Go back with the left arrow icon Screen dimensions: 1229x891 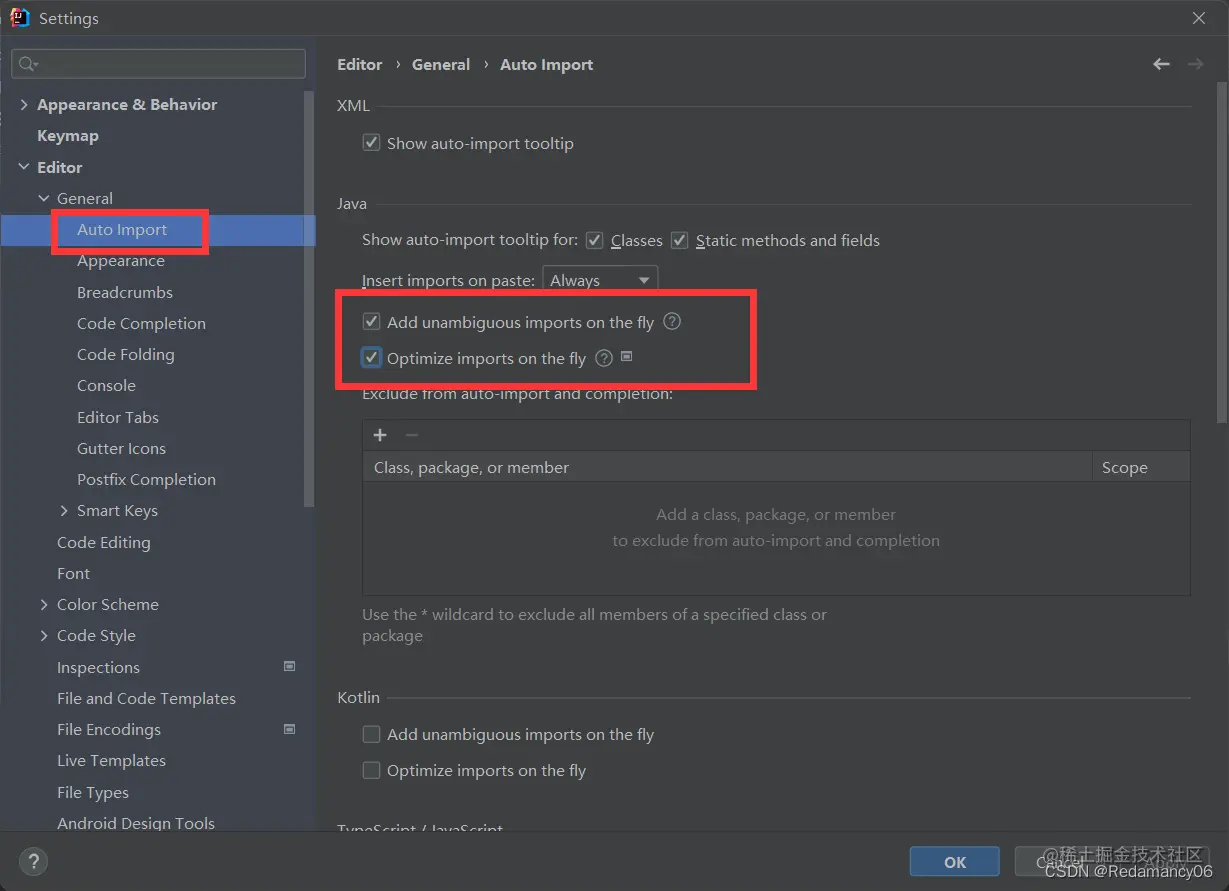click(1161, 64)
